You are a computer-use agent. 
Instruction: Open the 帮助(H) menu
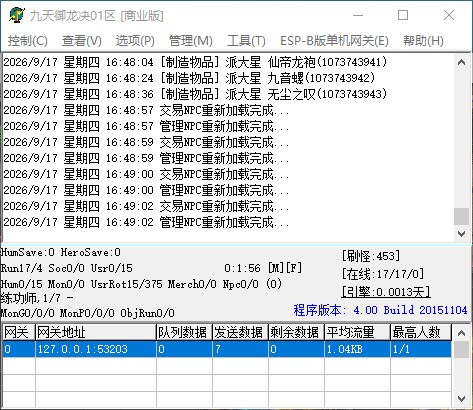click(423, 41)
